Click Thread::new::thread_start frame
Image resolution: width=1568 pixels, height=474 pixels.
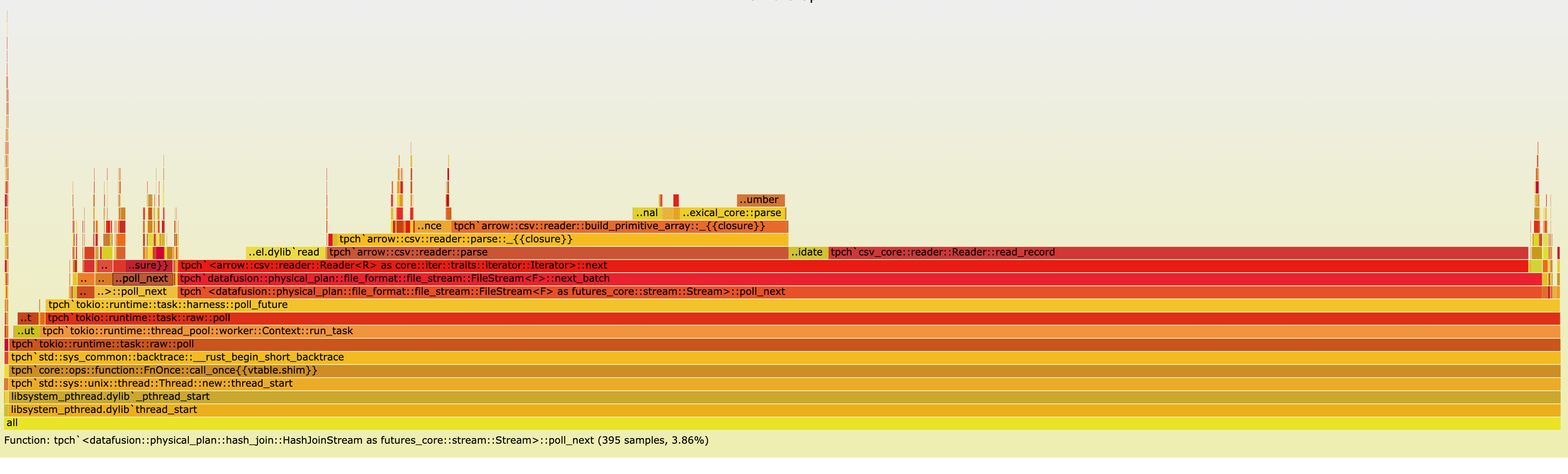[782, 384]
